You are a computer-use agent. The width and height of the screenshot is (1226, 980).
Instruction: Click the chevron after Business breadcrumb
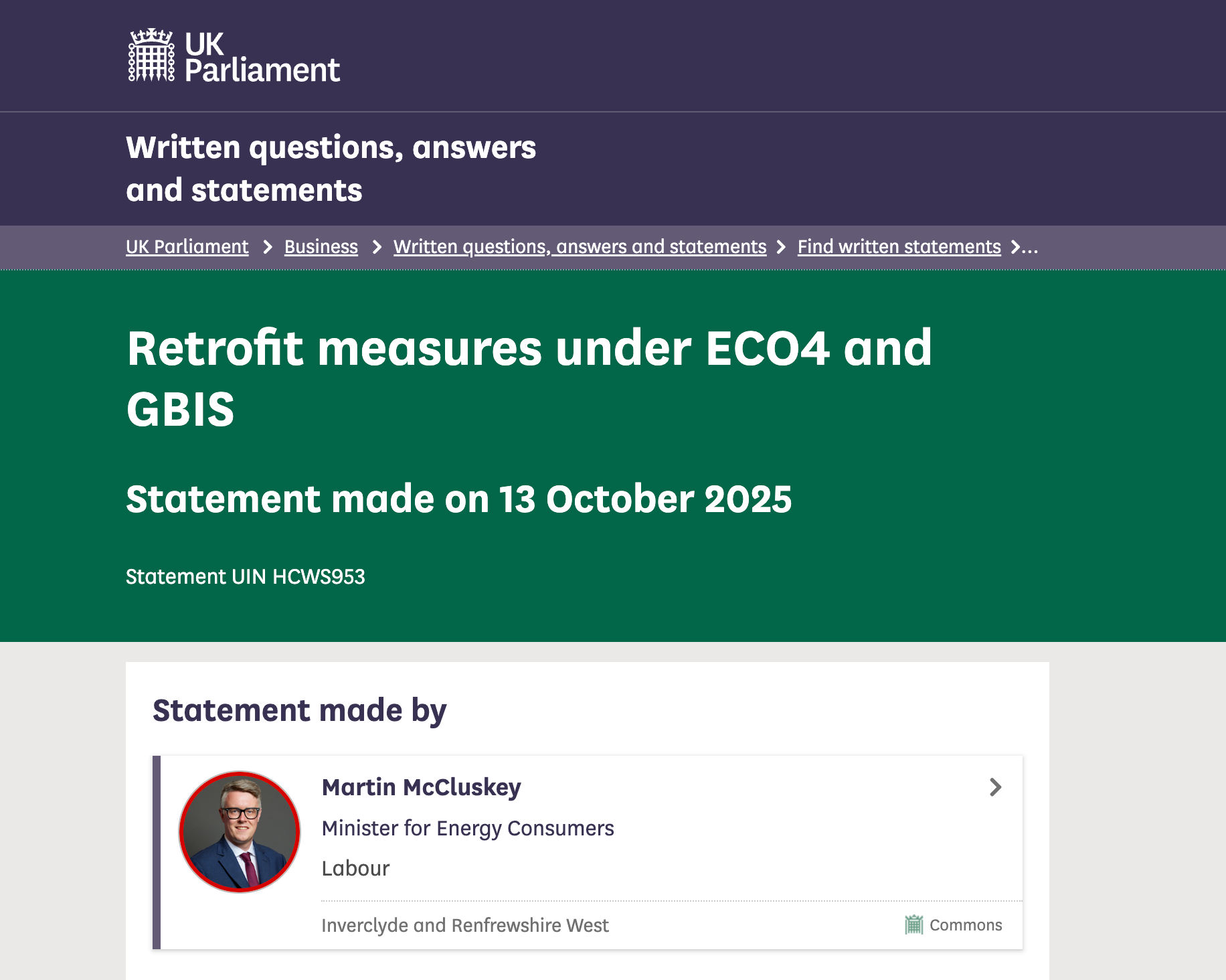[377, 248]
